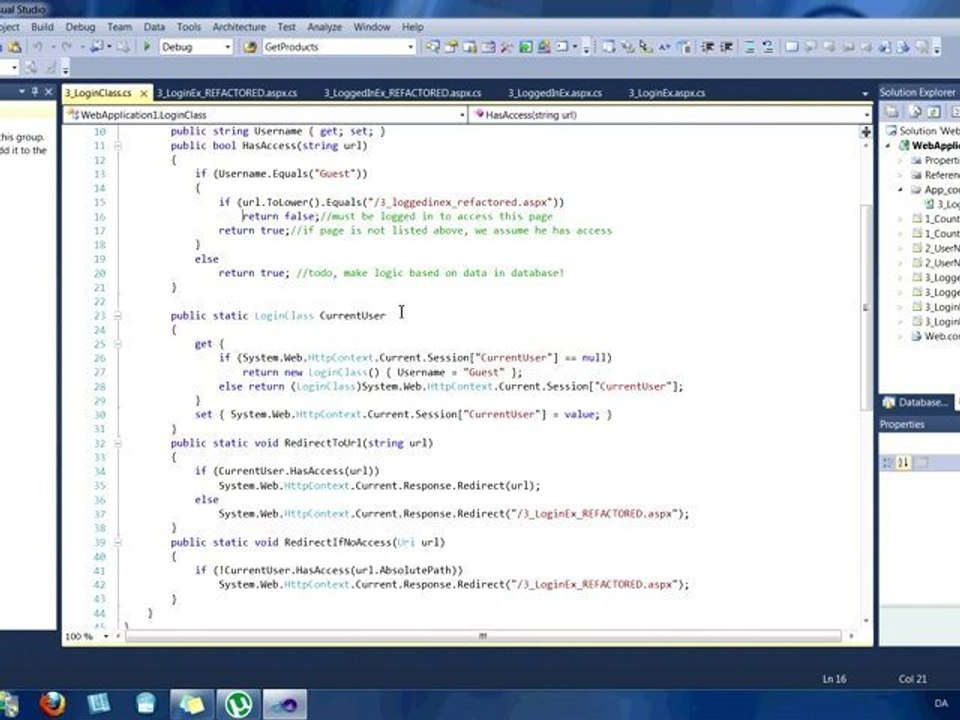Screen dimensions: 960x720
Task: Click the Visual Studio taskbar icon
Action: pyautogui.click(x=285, y=704)
